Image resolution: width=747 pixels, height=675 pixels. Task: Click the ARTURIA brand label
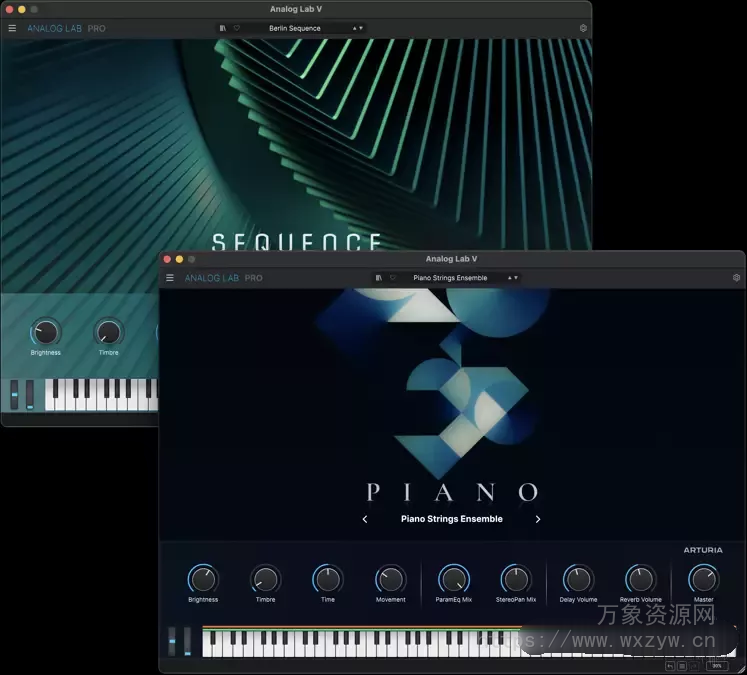703,550
